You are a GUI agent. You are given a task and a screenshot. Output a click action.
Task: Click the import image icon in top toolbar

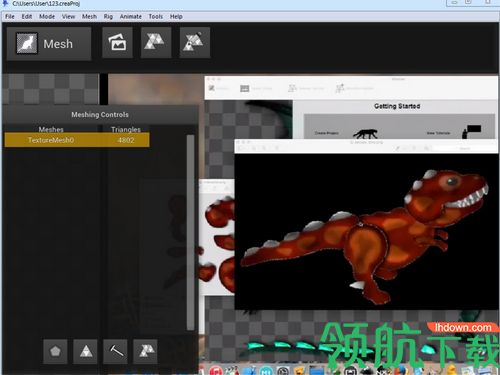pos(117,43)
